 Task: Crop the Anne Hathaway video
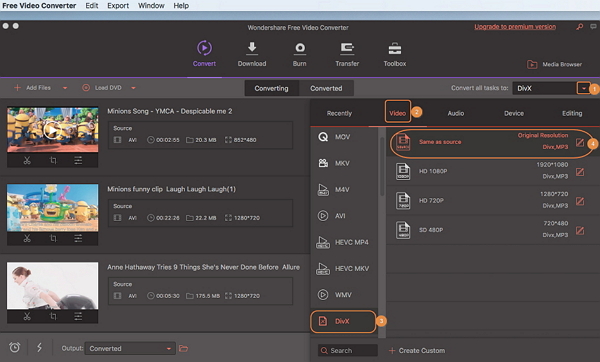pos(53,316)
